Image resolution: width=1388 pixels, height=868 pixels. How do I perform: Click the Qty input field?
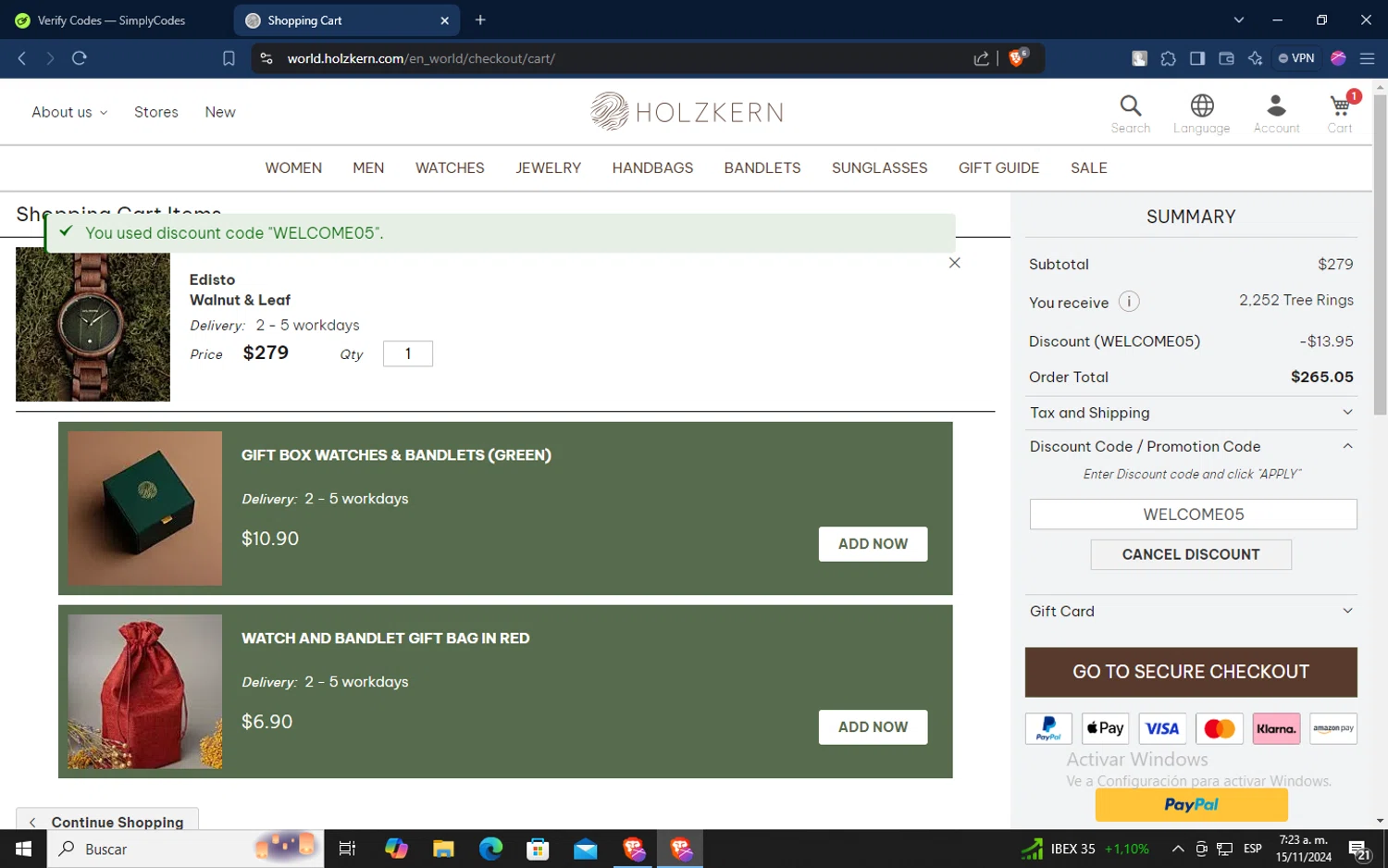tap(408, 353)
